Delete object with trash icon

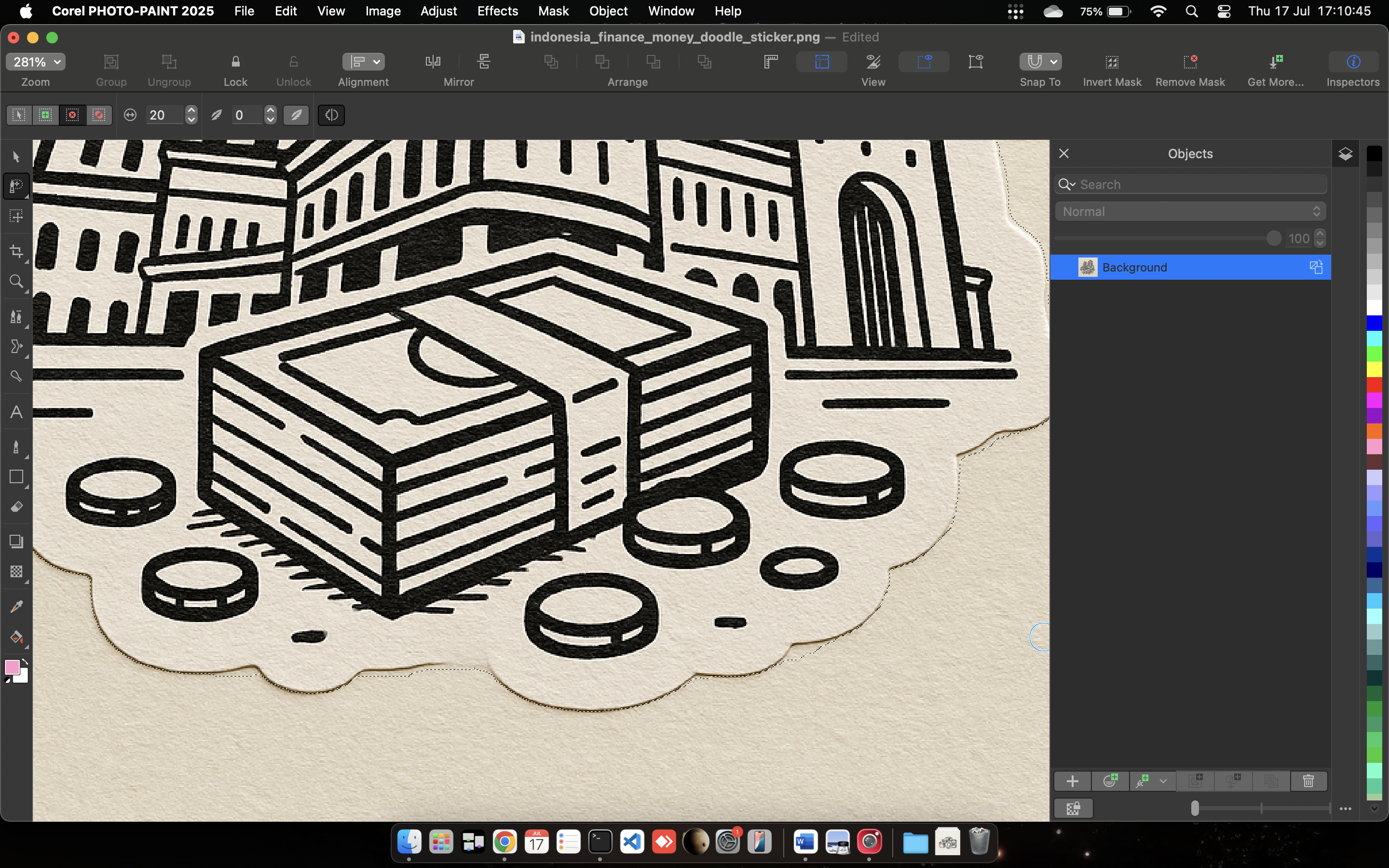tap(1308, 781)
